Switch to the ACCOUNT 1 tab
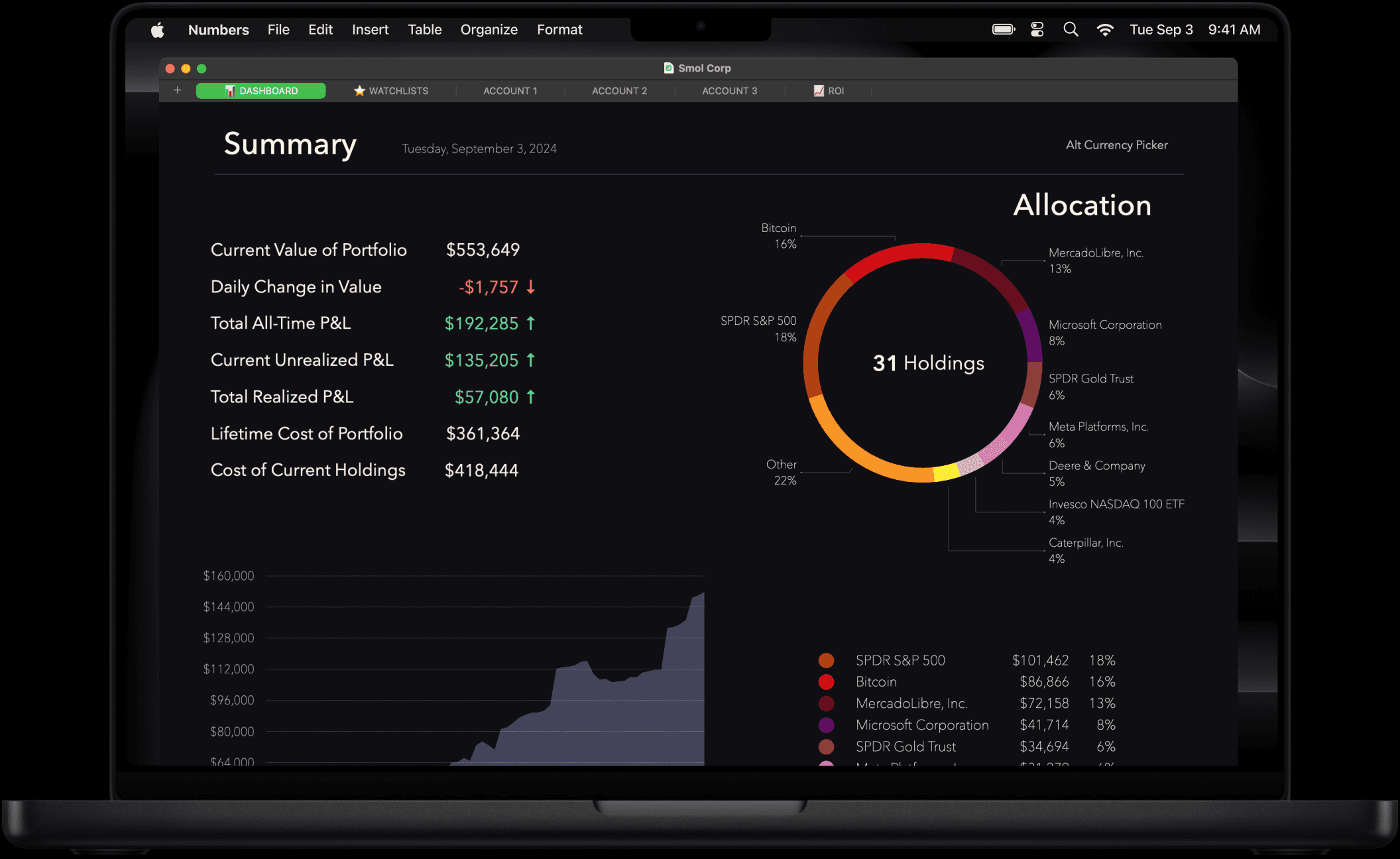Screen dimensions: 1400x859 coord(510,91)
